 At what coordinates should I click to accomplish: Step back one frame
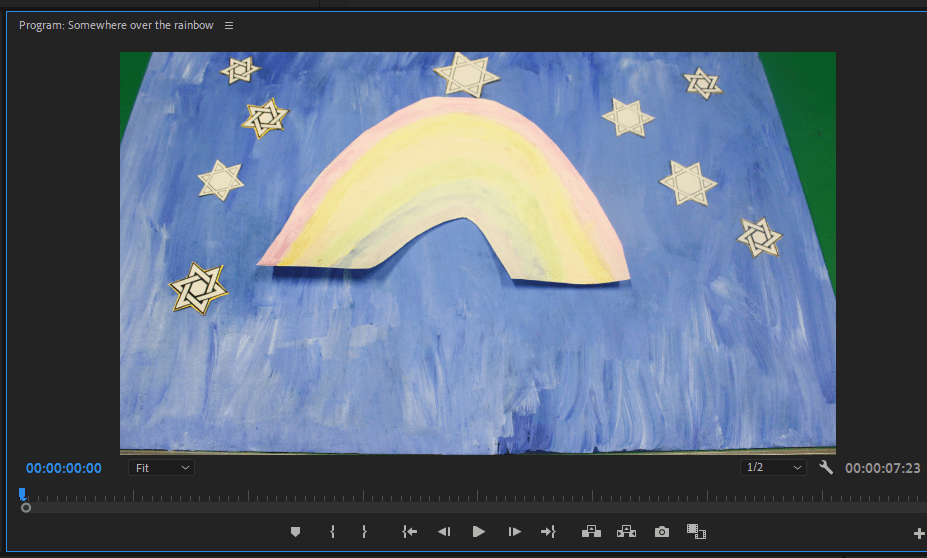pos(444,532)
